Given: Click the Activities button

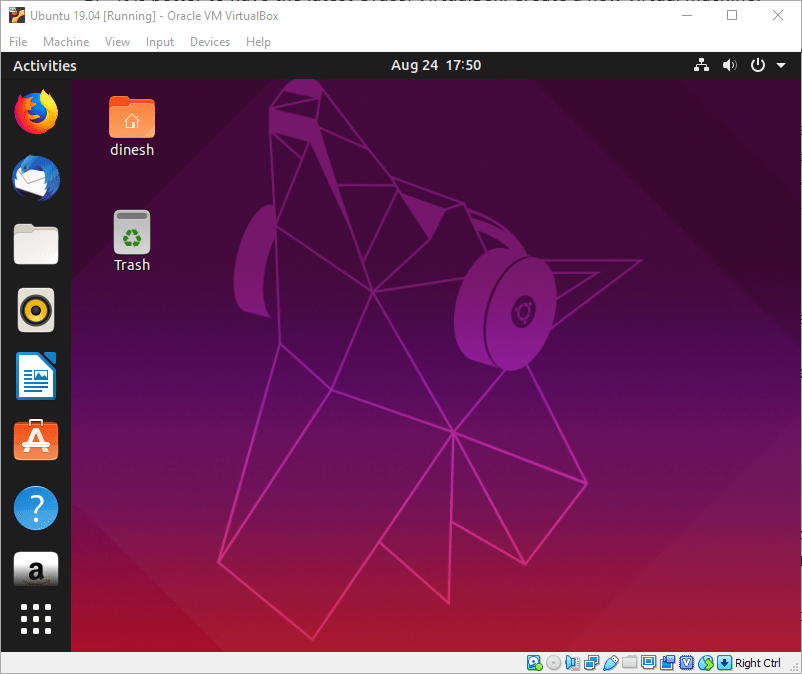Looking at the screenshot, I should click(x=45, y=65).
